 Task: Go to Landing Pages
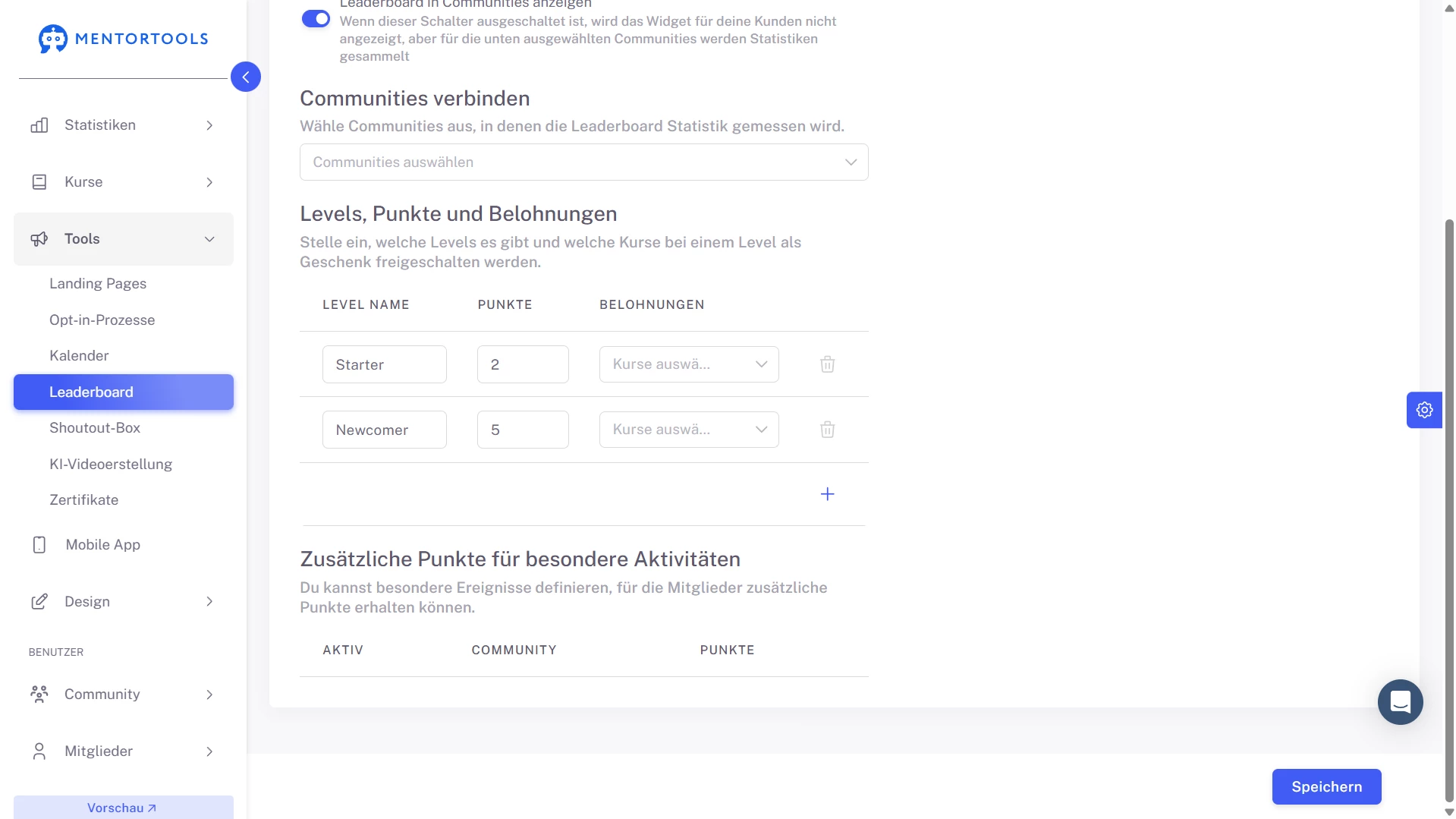click(x=98, y=284)
